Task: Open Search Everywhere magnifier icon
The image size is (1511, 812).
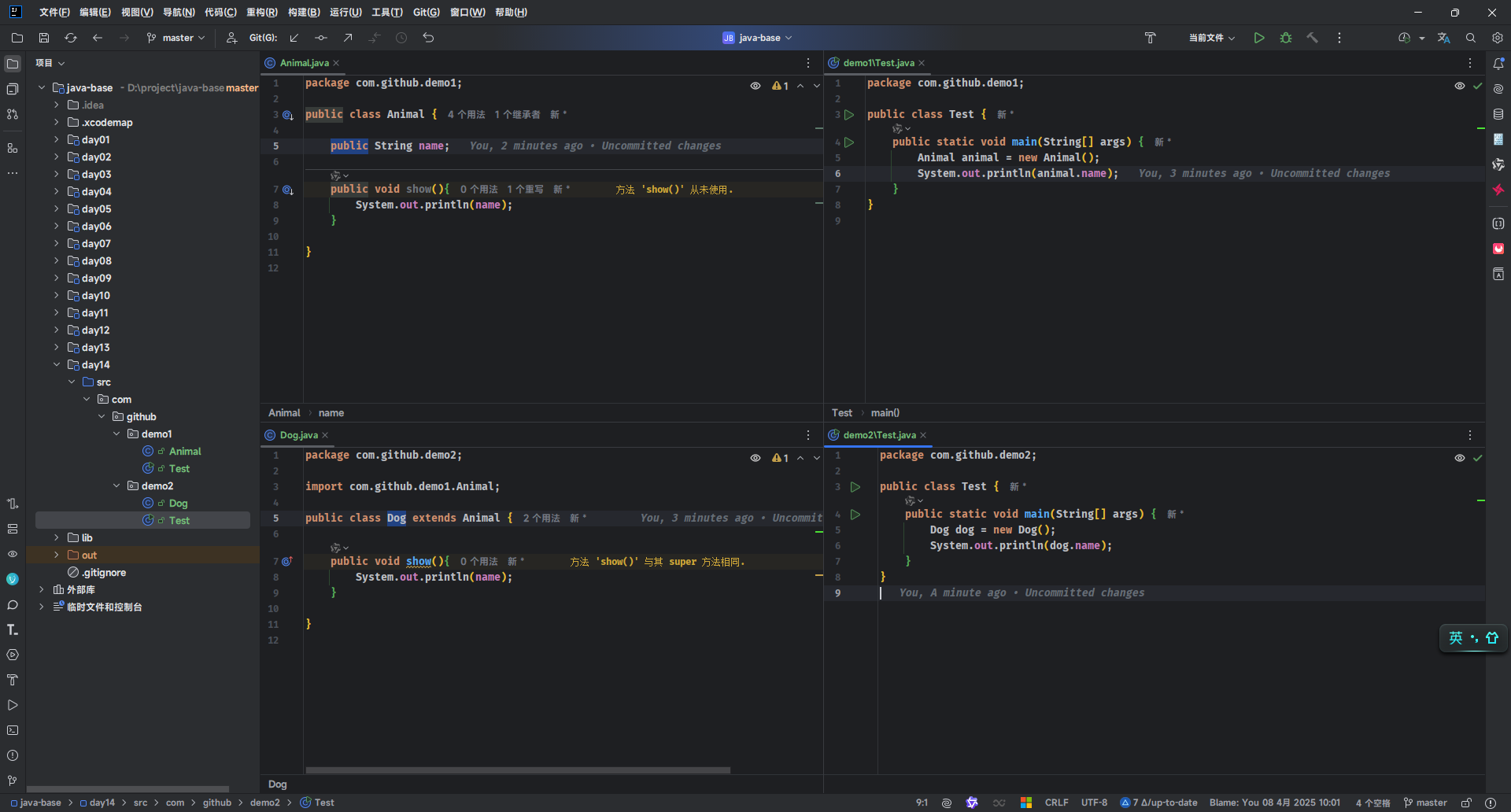Action: [x=1471, y=38]
